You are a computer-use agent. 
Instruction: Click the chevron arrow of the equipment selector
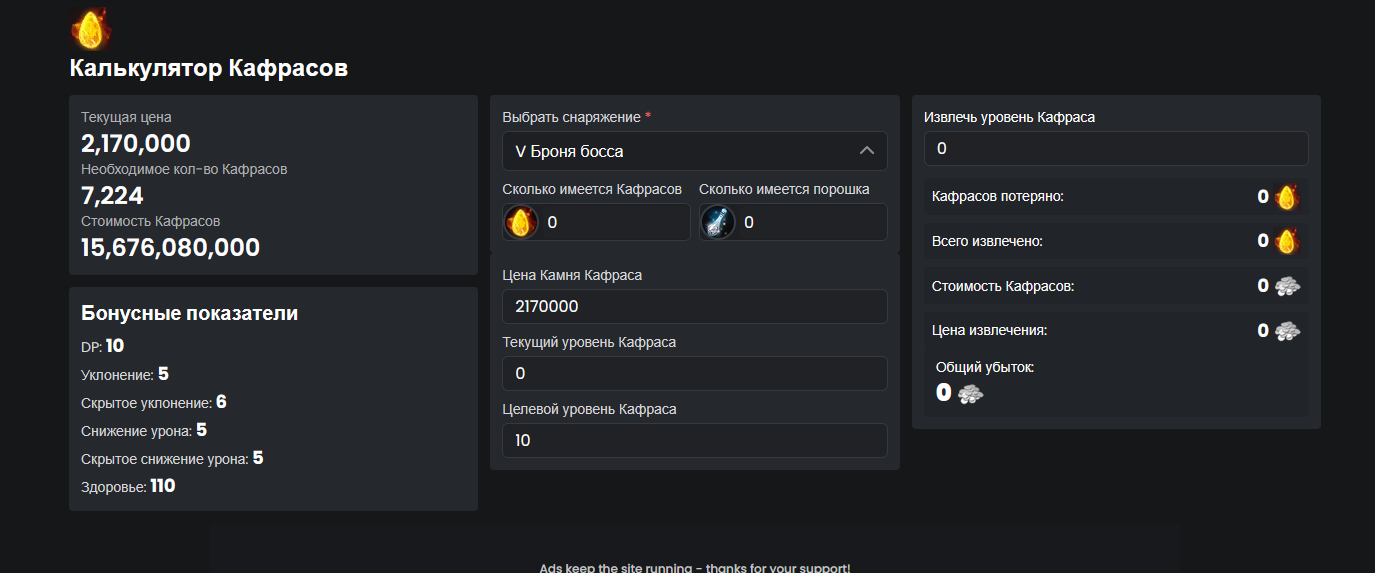pos(866,151)
